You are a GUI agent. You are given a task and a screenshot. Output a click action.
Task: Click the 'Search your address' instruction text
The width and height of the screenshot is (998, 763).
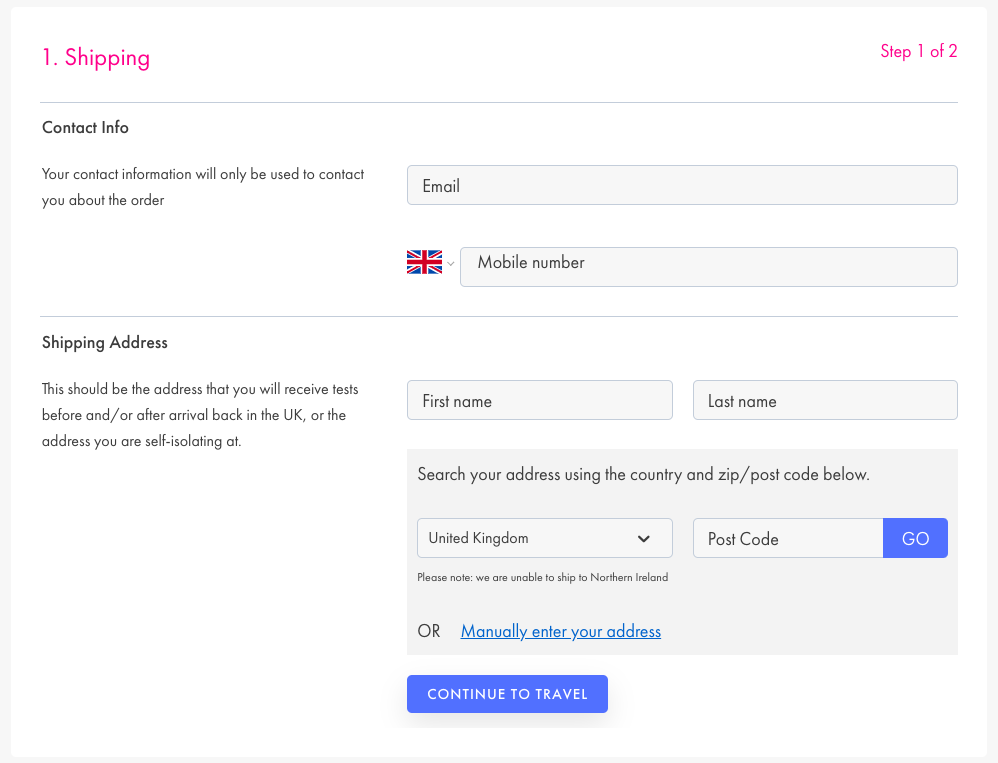click(643, 475)
